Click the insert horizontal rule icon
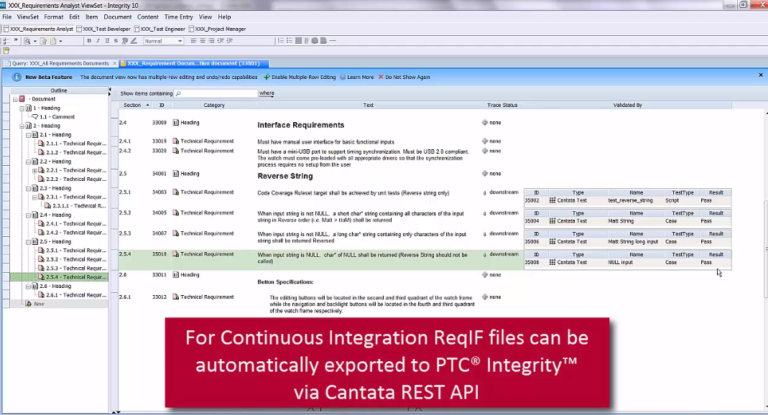 333,41
